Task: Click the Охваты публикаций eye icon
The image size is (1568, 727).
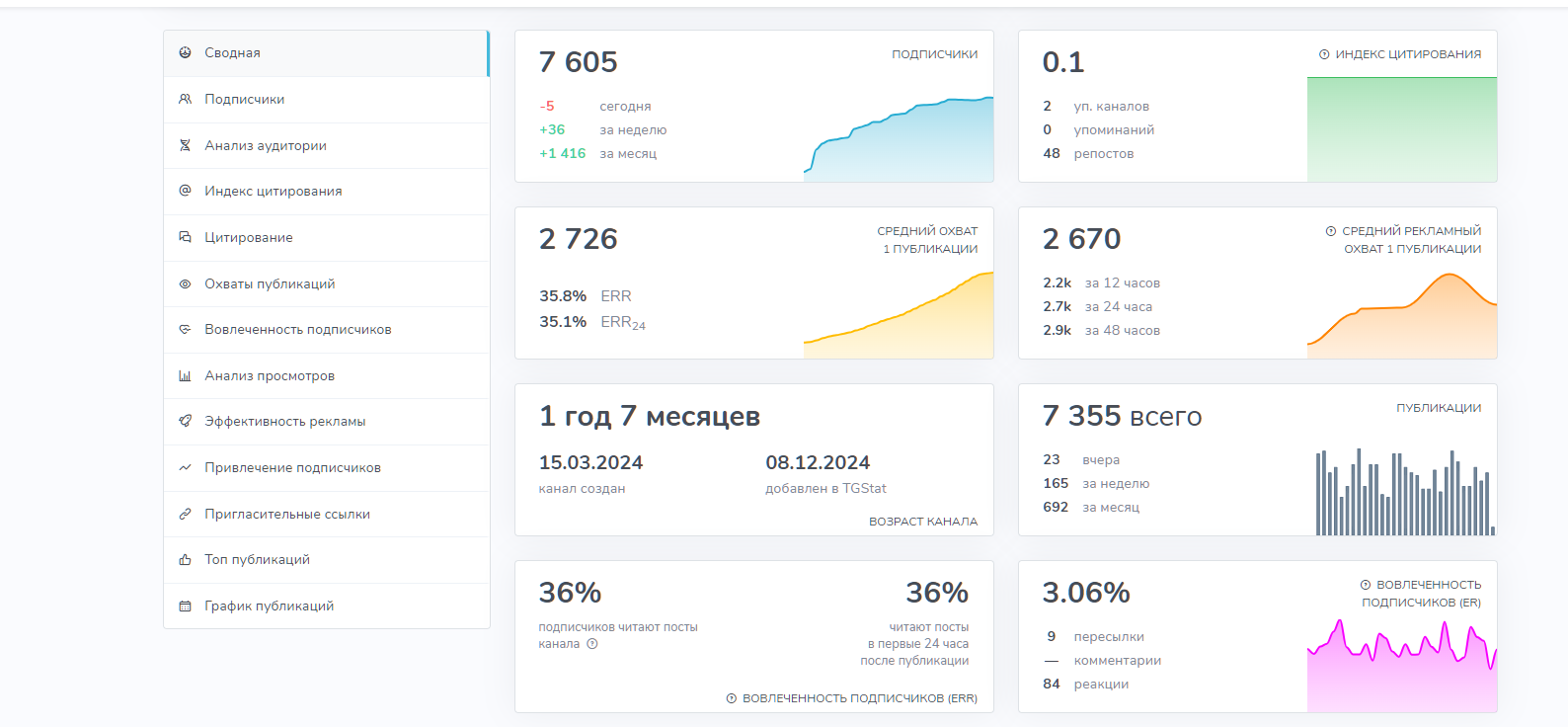Action: tap(185, 284)
